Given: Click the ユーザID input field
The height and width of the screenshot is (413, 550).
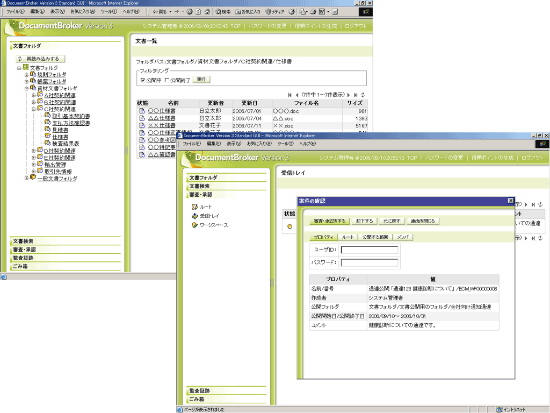Looking at the screenshot, I should pos(369,249).
